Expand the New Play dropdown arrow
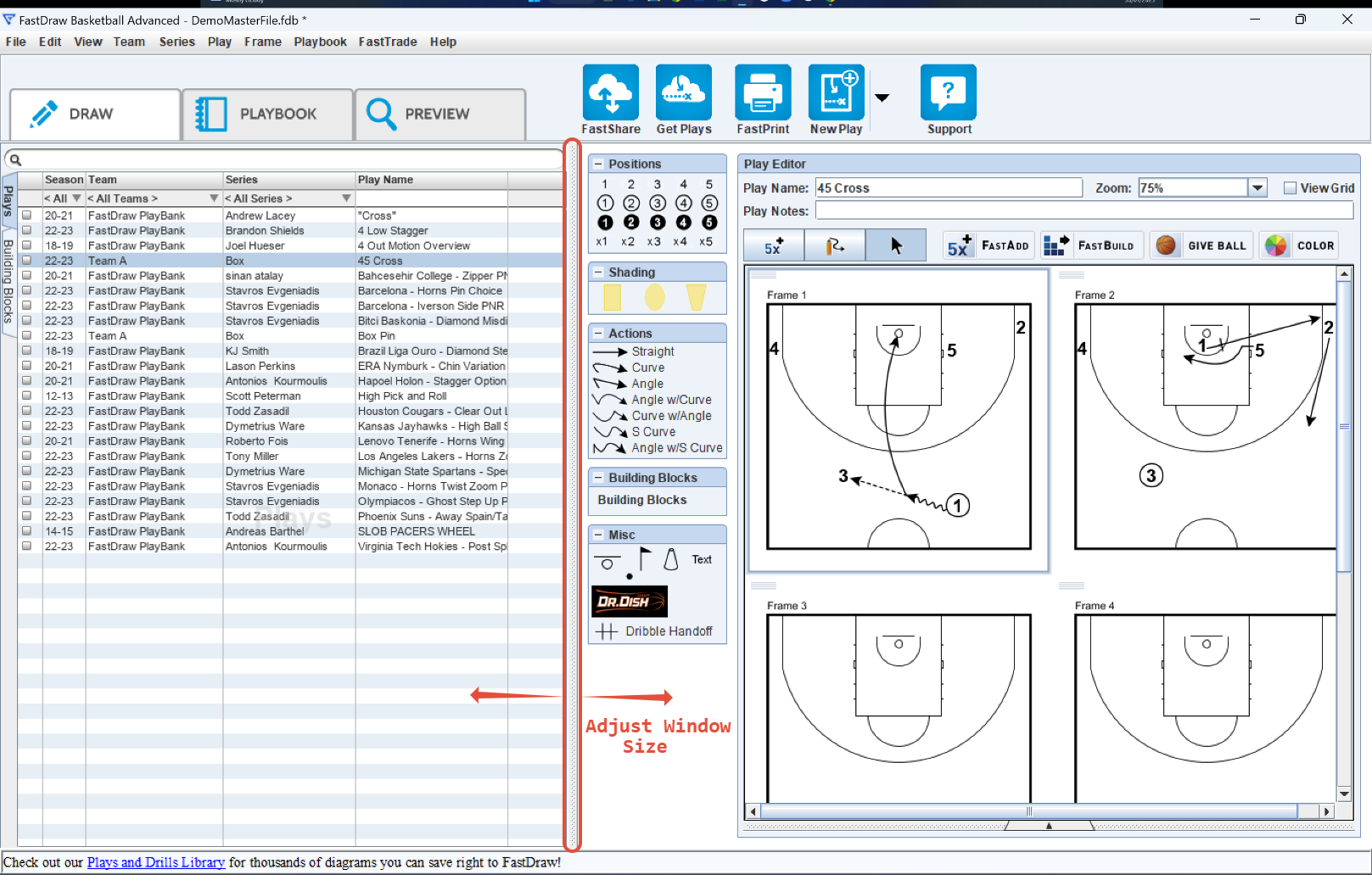 pos(882,98)
